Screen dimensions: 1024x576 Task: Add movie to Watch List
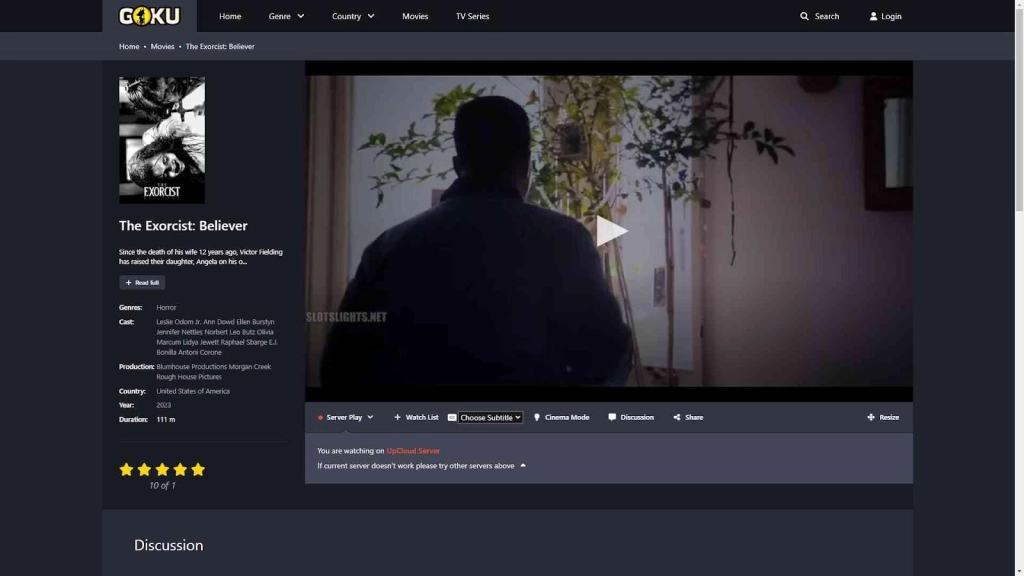(x=416, y=417)
